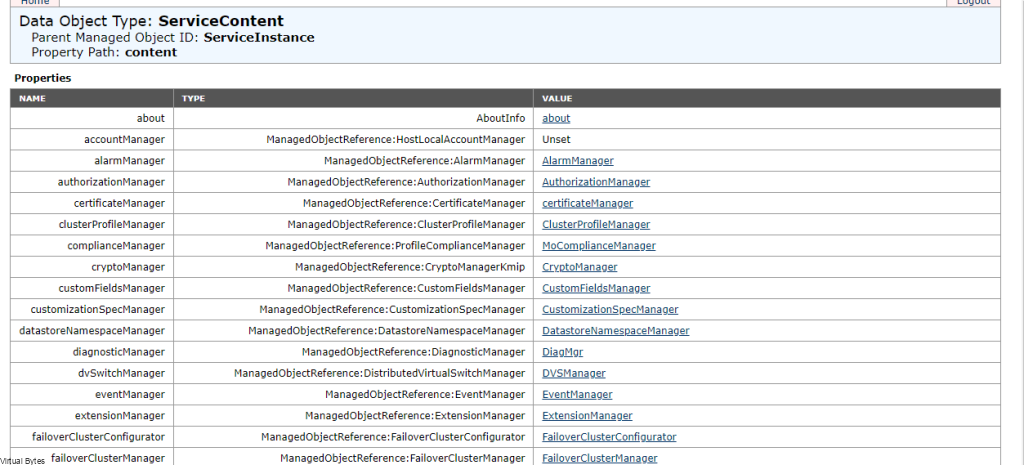Follow the ExtensionManager link
Image resolution: width=1024 pixels, height=465 pixels.
click(587, 415)
